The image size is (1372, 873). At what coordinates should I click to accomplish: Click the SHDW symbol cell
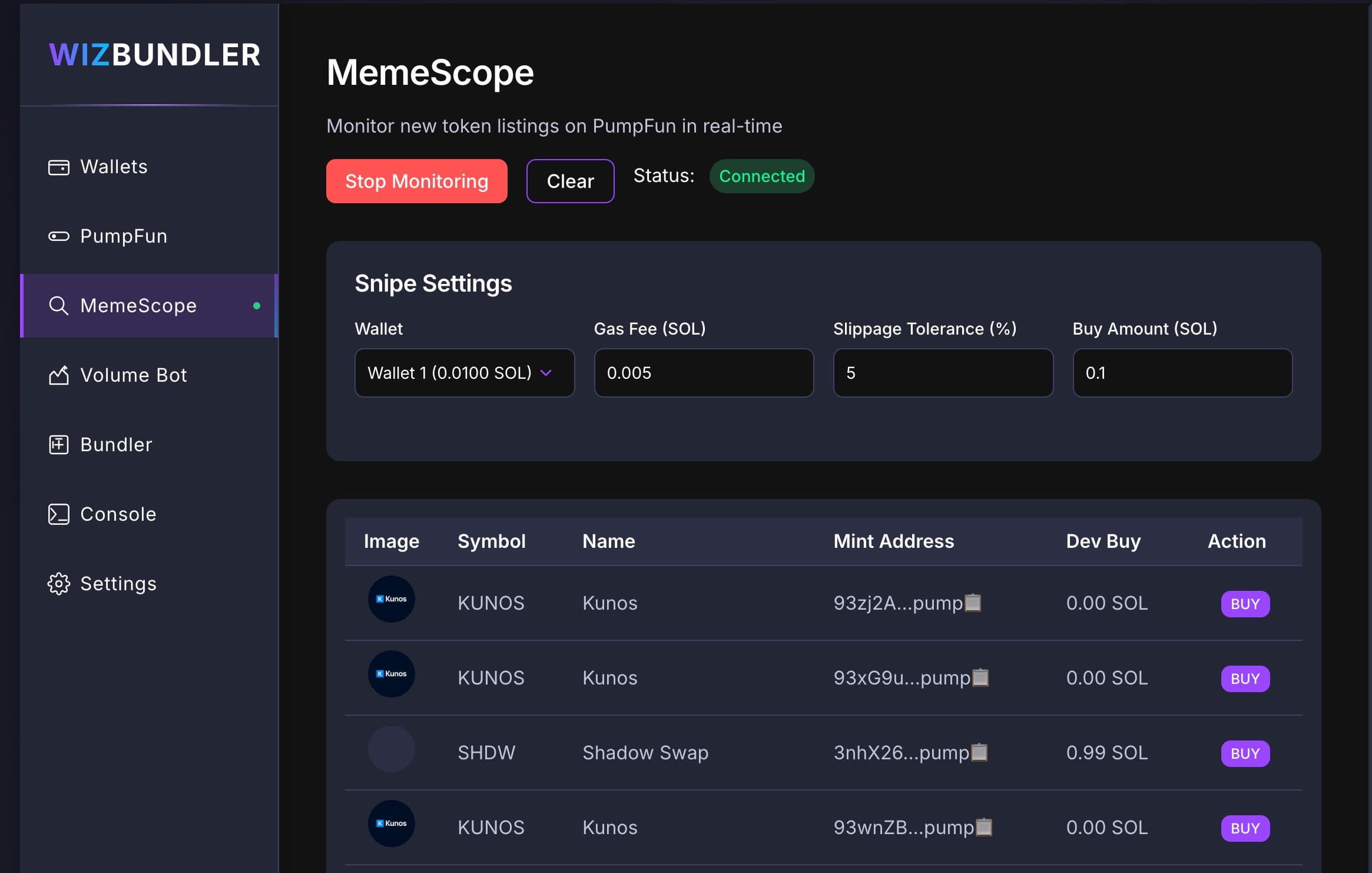point(486,753)
